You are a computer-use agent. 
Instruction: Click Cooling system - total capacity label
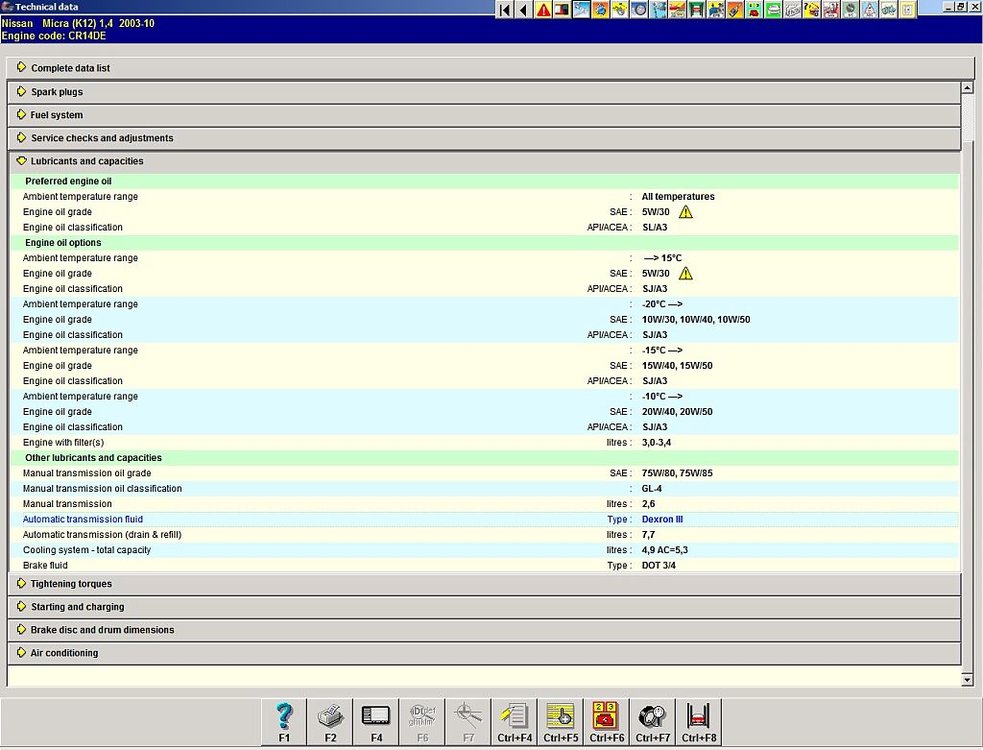tap(87, 550)
